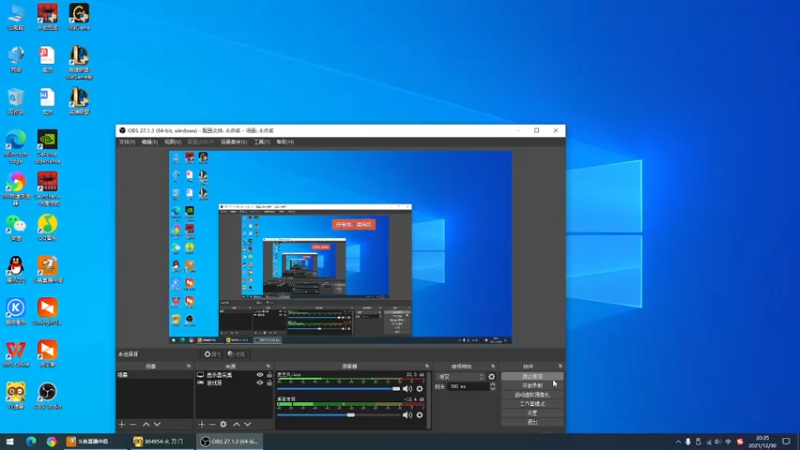Click Stop Streaming button in Controls
Screen dimensions: 800x450
point(532,377)
